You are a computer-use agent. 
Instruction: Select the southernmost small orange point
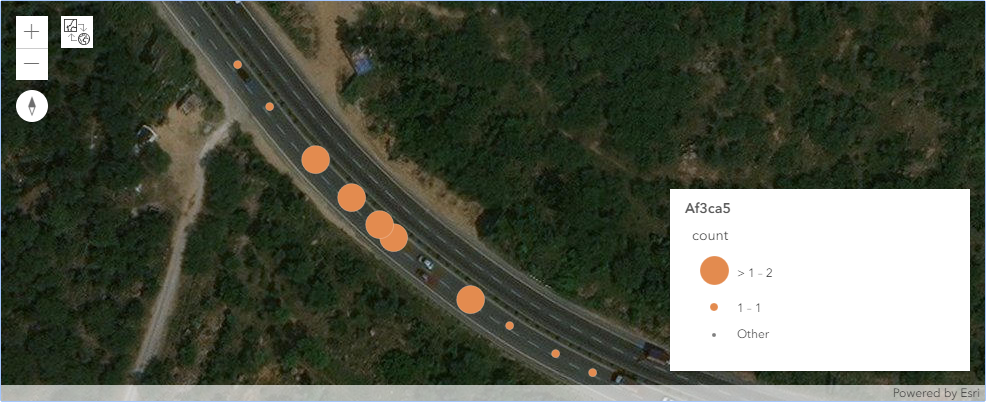pyautogui.click(x=592, y=372)
